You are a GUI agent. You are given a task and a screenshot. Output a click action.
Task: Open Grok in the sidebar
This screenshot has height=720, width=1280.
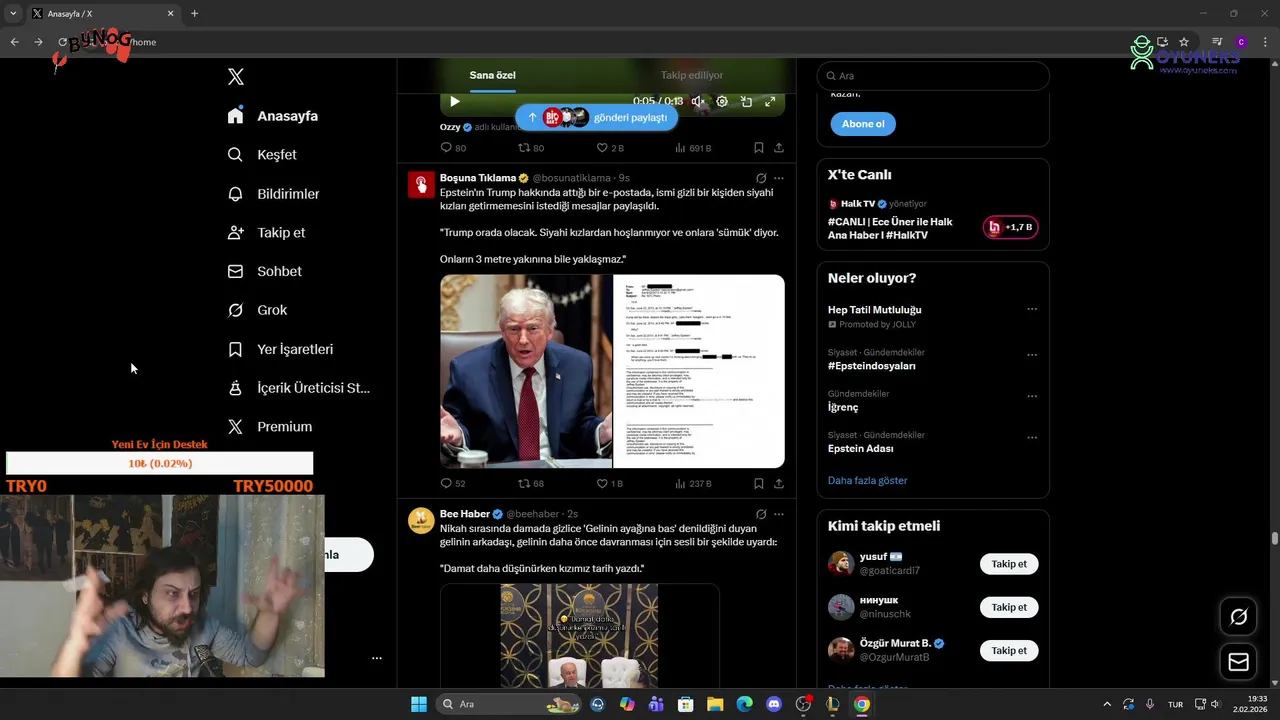click(x=257, y=310)
